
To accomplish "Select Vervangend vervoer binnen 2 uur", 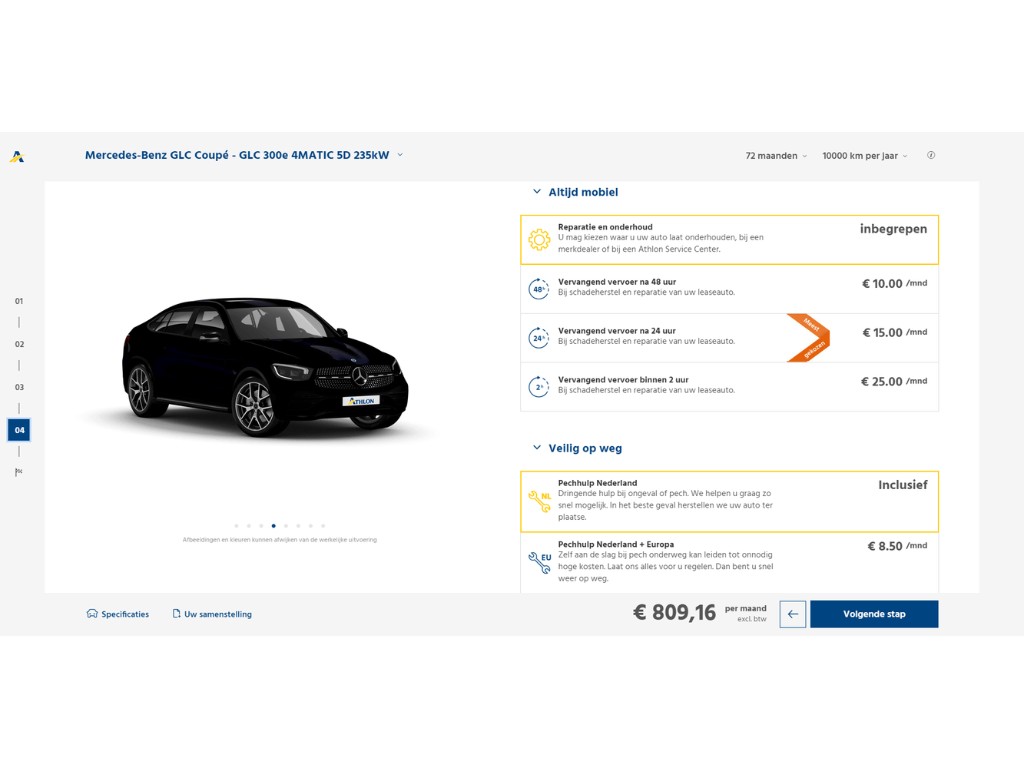I will (x=729, y=387).
